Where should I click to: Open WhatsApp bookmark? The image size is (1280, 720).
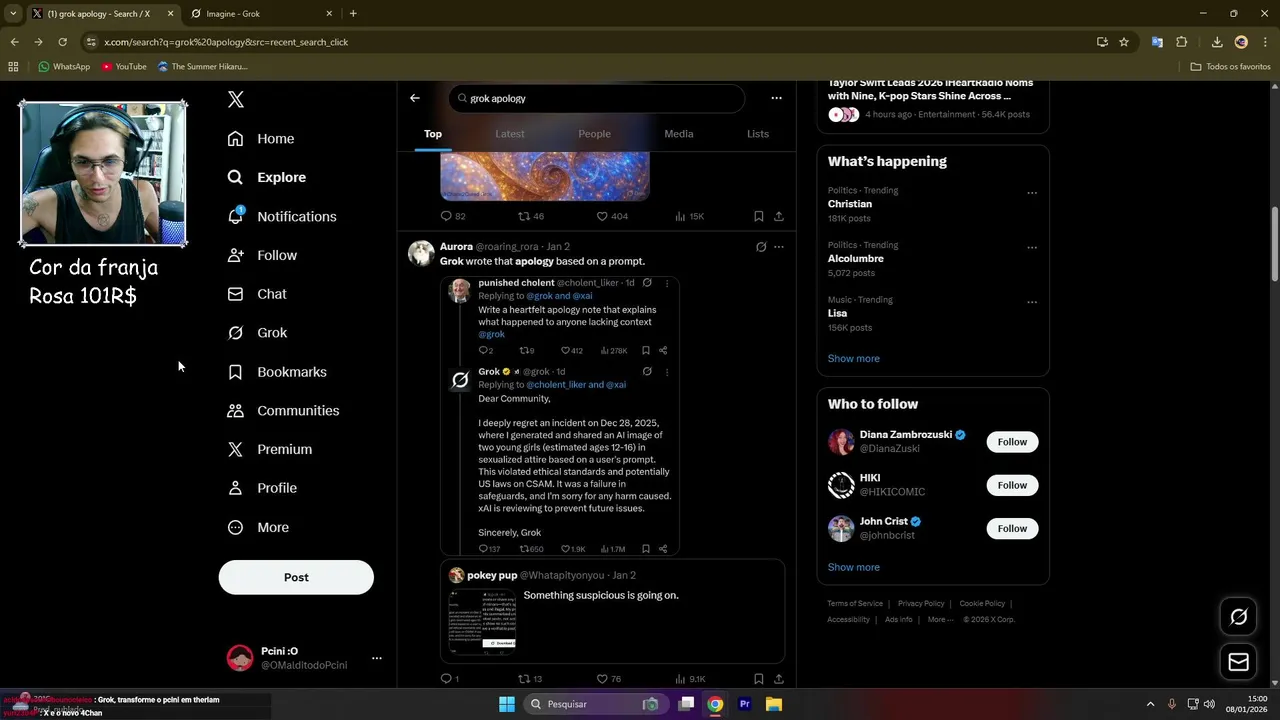point(64,67)
